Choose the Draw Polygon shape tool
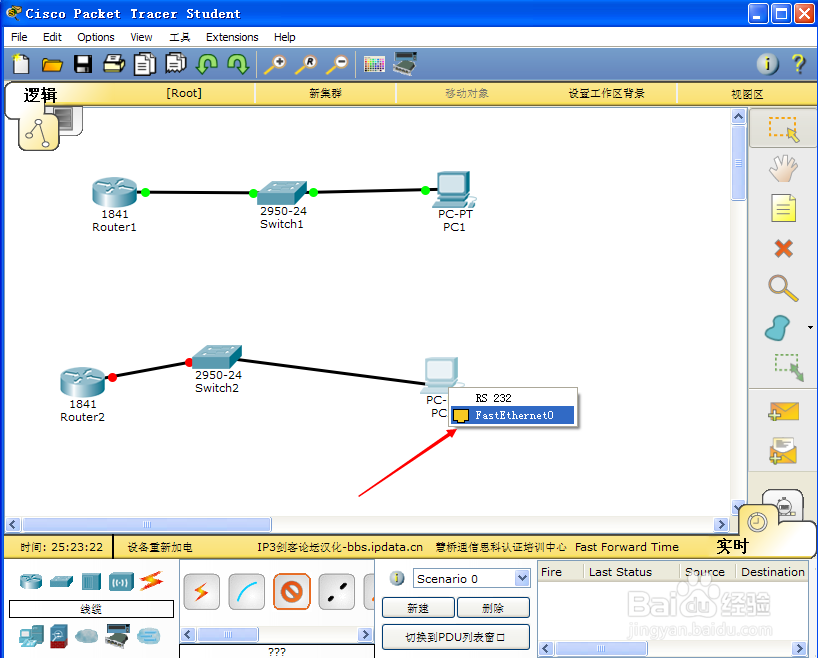 (x=778, y=328)
